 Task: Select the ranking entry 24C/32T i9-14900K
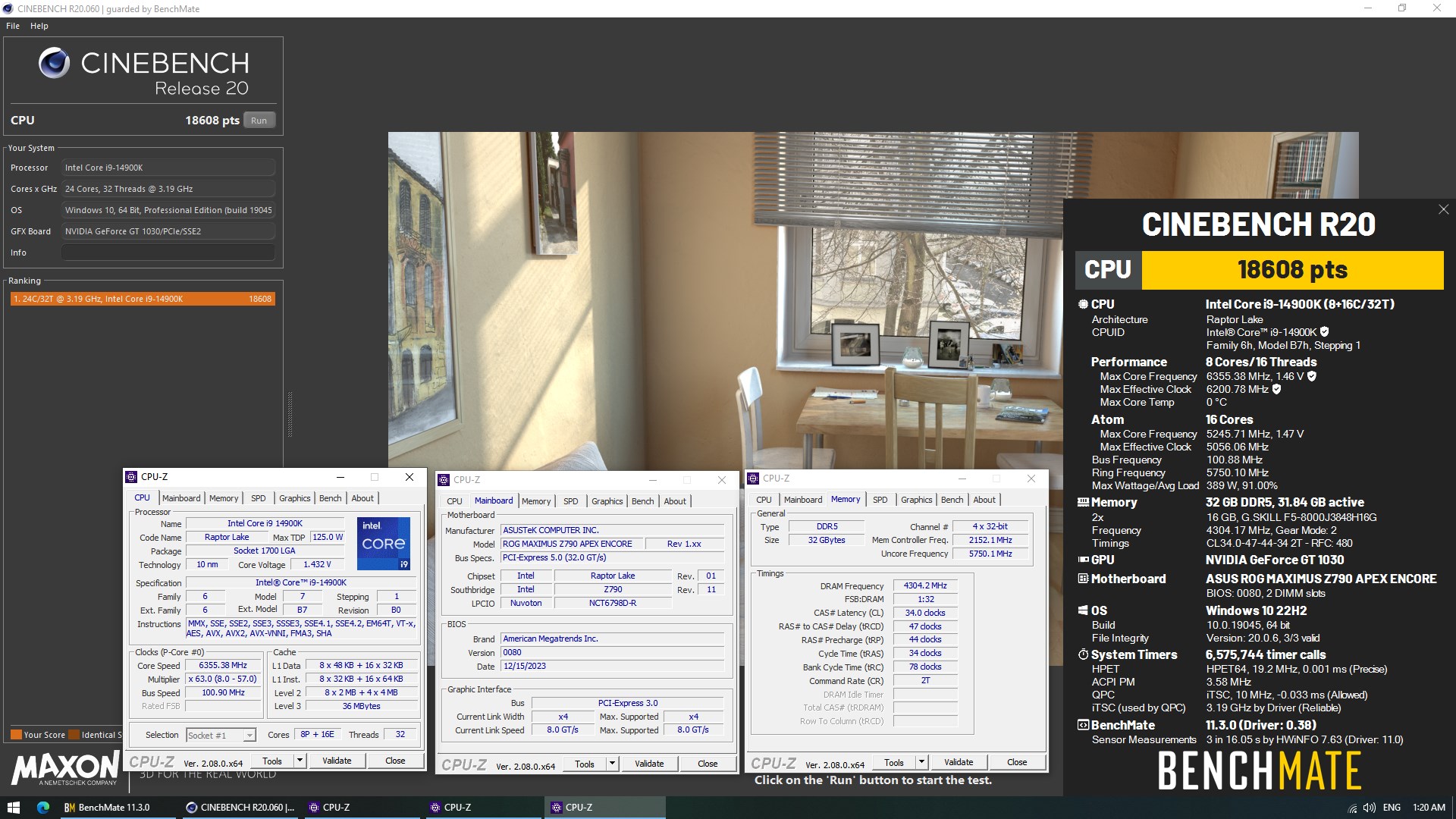(143, 299)
